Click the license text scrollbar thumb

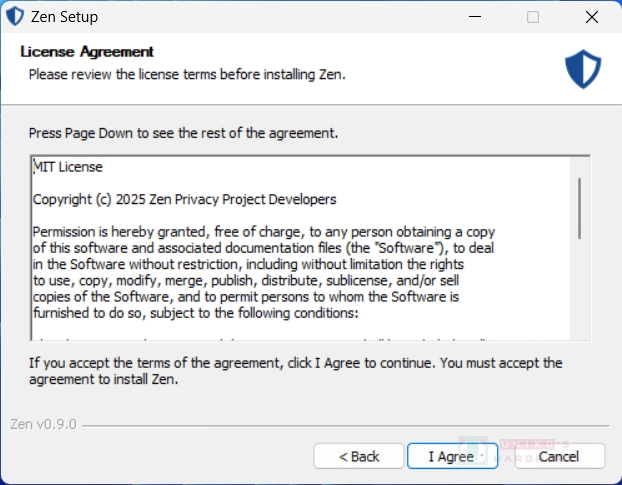point(580,208)
